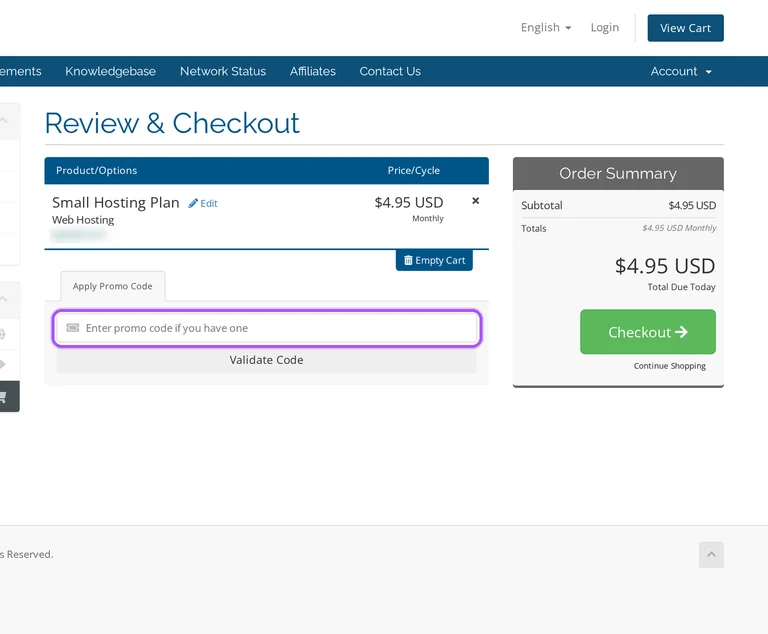Click the Order Summary panel header

coord(618,173)
